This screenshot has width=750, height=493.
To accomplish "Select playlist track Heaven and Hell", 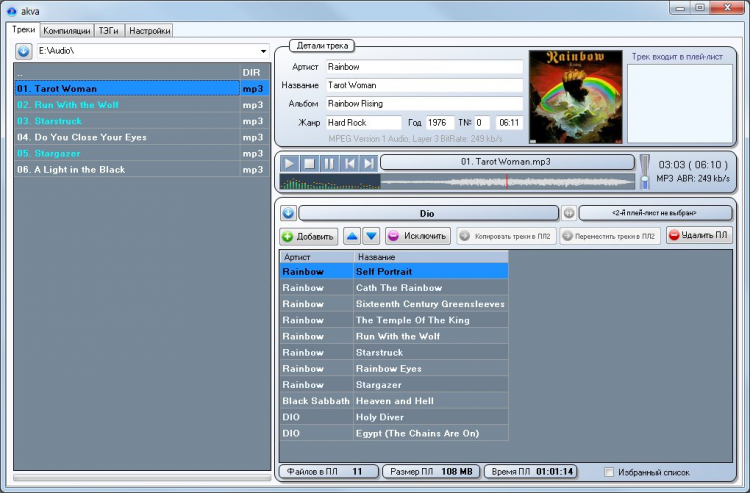I will click(x=394, y=401).
